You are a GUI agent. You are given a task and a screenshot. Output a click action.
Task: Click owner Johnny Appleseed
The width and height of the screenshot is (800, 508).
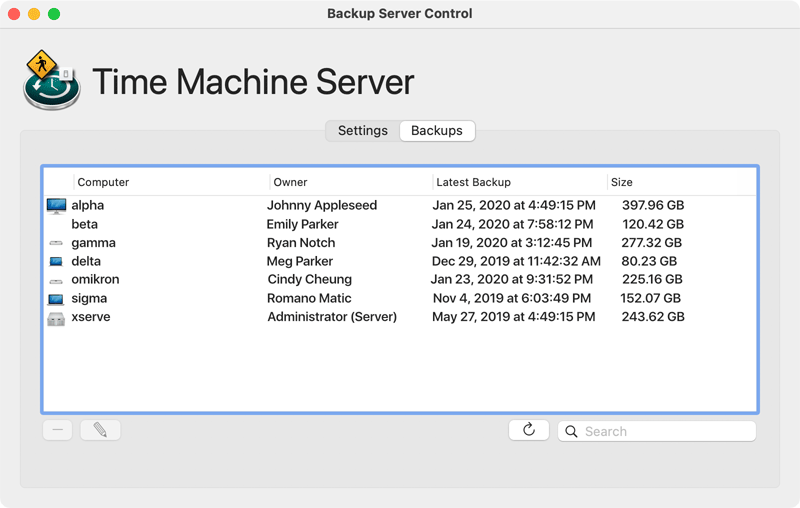pos(322,206)
